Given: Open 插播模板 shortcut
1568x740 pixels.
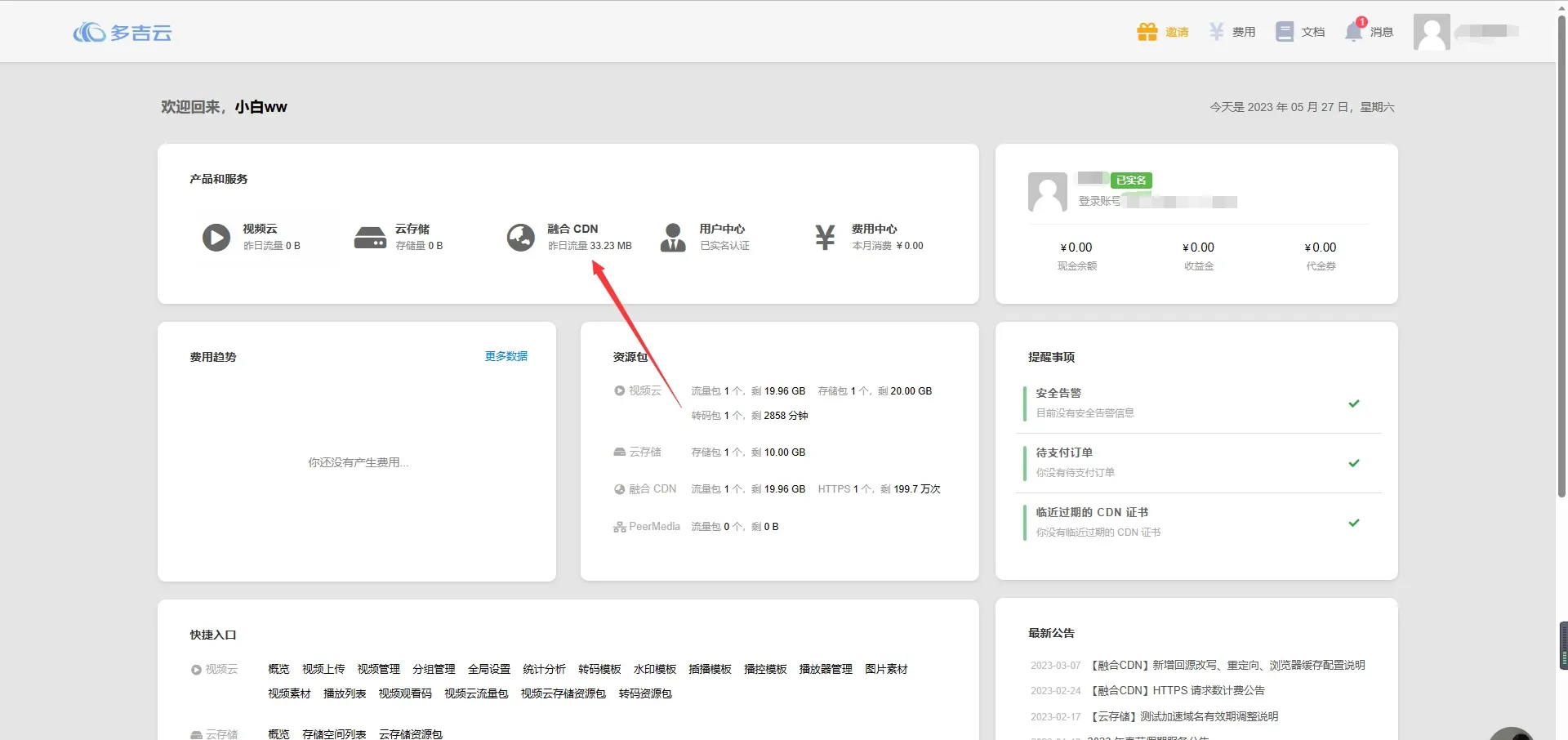Looking at the screenshot, I should tap(710, 669).
